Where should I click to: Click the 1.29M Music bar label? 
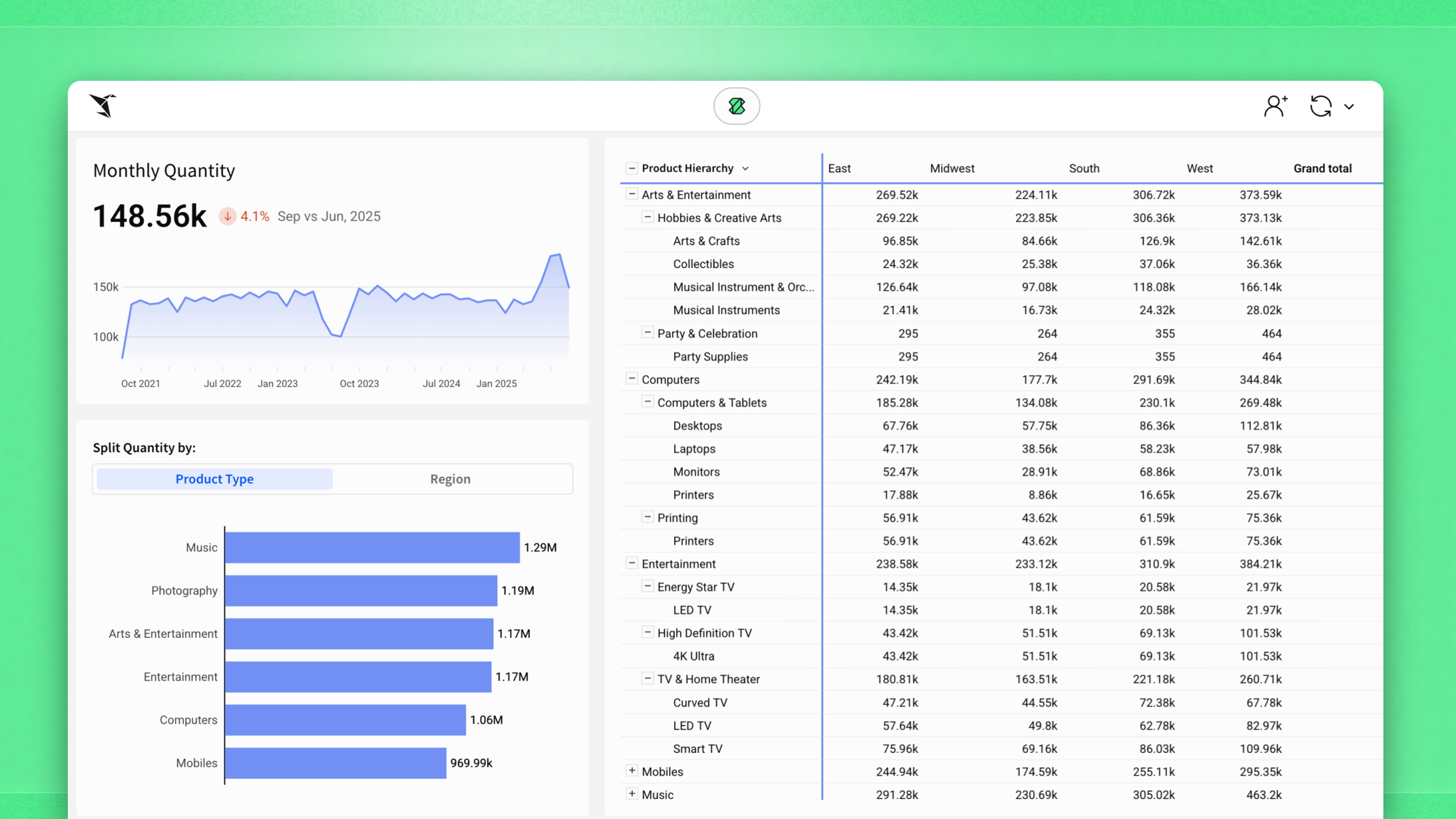coord(540,547)
